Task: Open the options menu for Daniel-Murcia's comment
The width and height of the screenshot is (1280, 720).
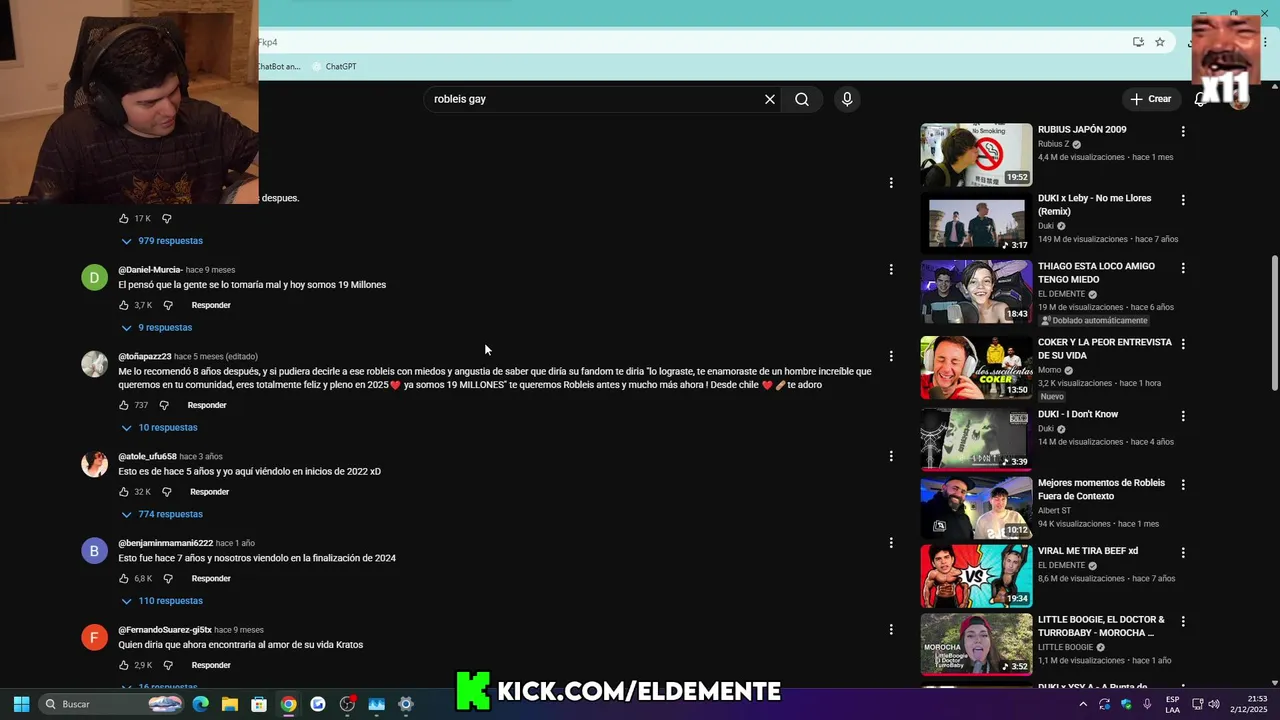Action: (x=891, y=269)
